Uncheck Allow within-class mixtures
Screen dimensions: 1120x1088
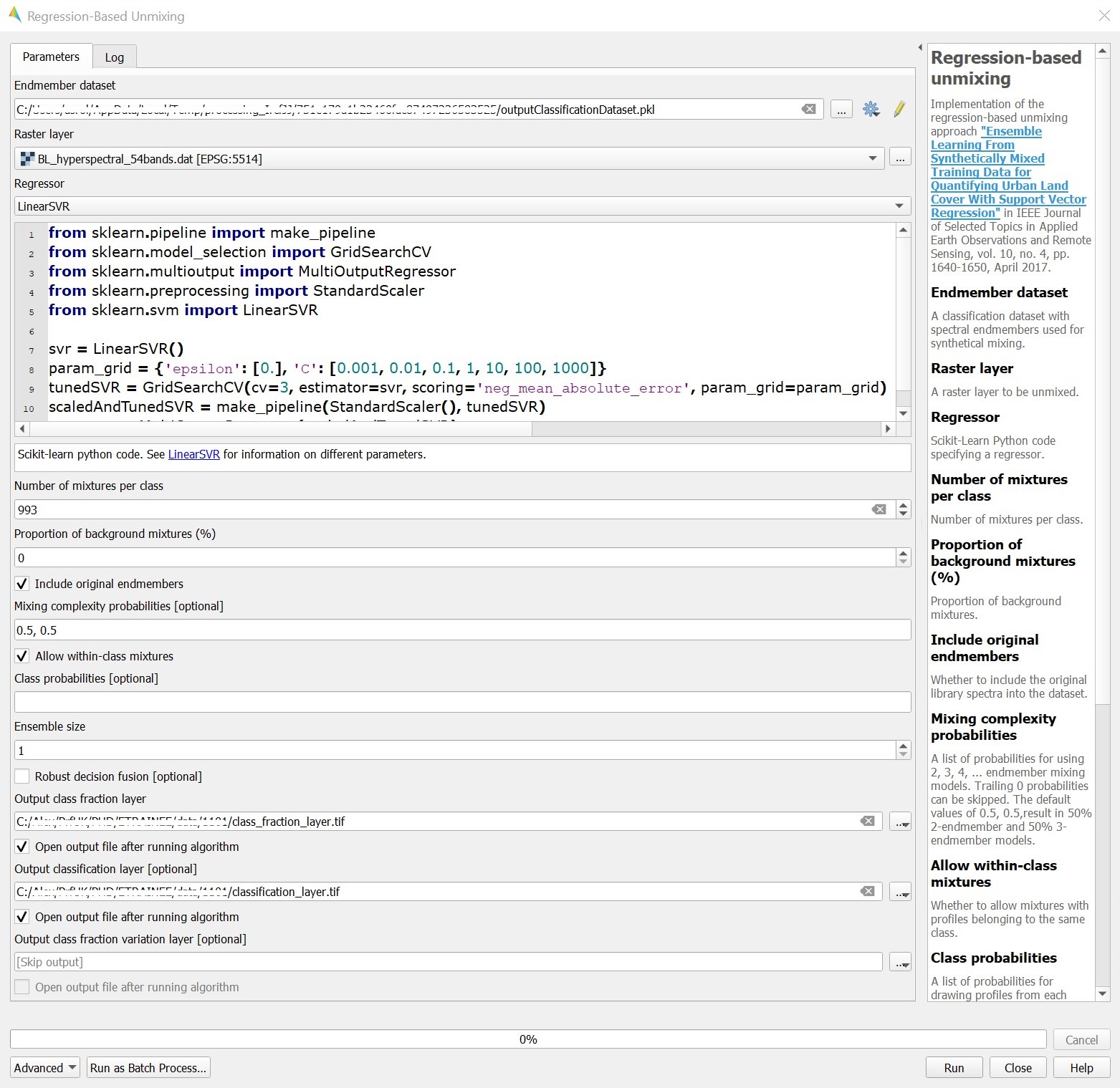22,656
